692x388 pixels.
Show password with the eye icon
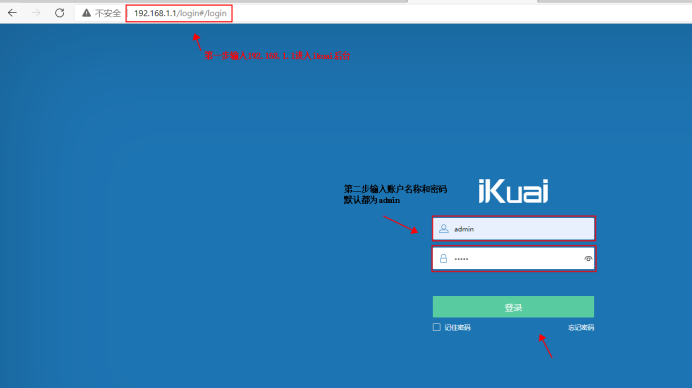coord(588,259)
